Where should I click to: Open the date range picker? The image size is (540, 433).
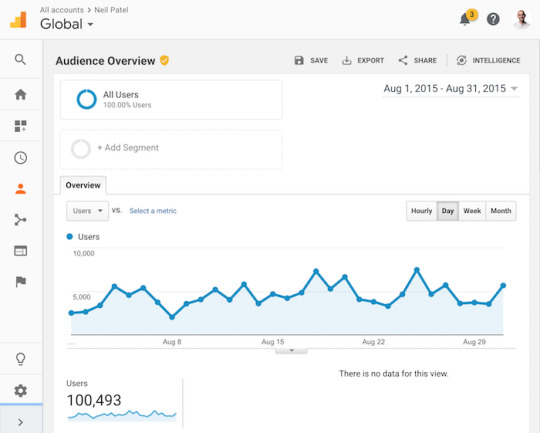click(450, 89)
